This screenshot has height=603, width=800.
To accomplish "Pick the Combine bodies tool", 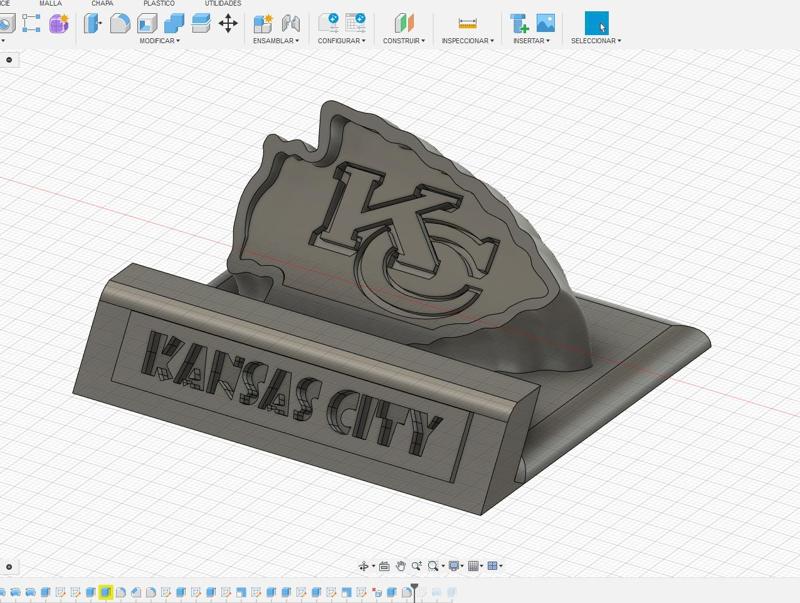I will pos(174,23).
